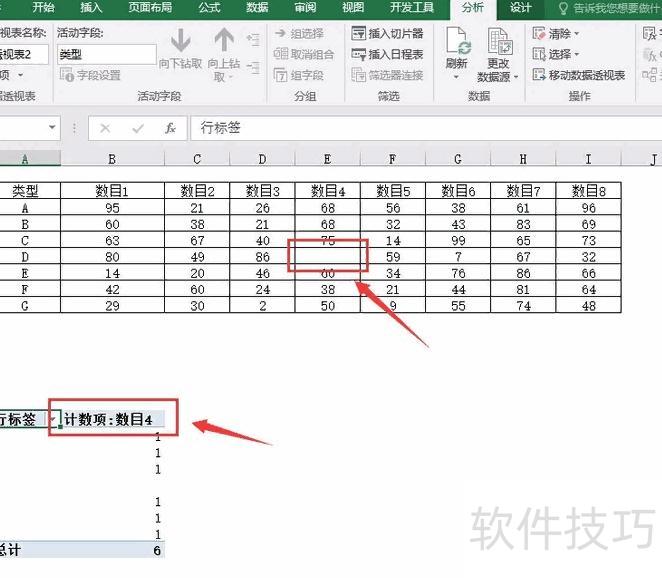Open the Clear (清除) dropdown
This screenshot has height=578, width=662.
click(x=556, y=33)
